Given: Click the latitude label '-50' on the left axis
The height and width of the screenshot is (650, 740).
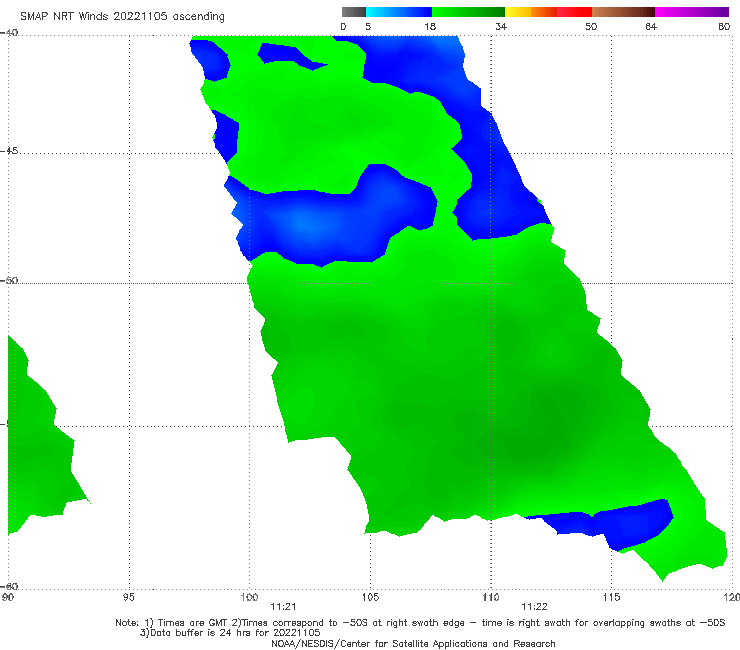Looking at the screenshot, I should [9, 280].
